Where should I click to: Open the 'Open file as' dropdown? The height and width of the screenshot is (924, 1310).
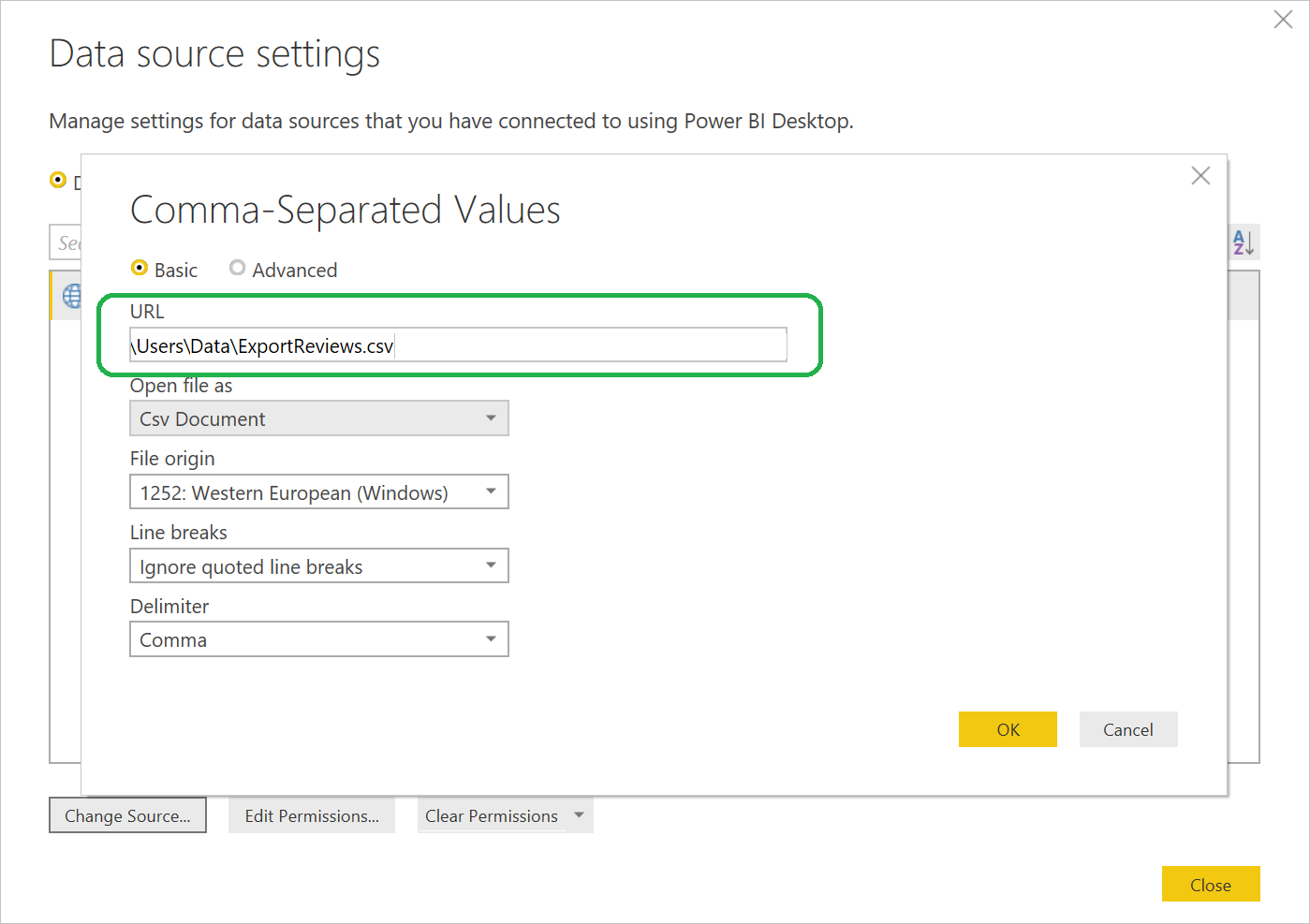click(491, 418)
